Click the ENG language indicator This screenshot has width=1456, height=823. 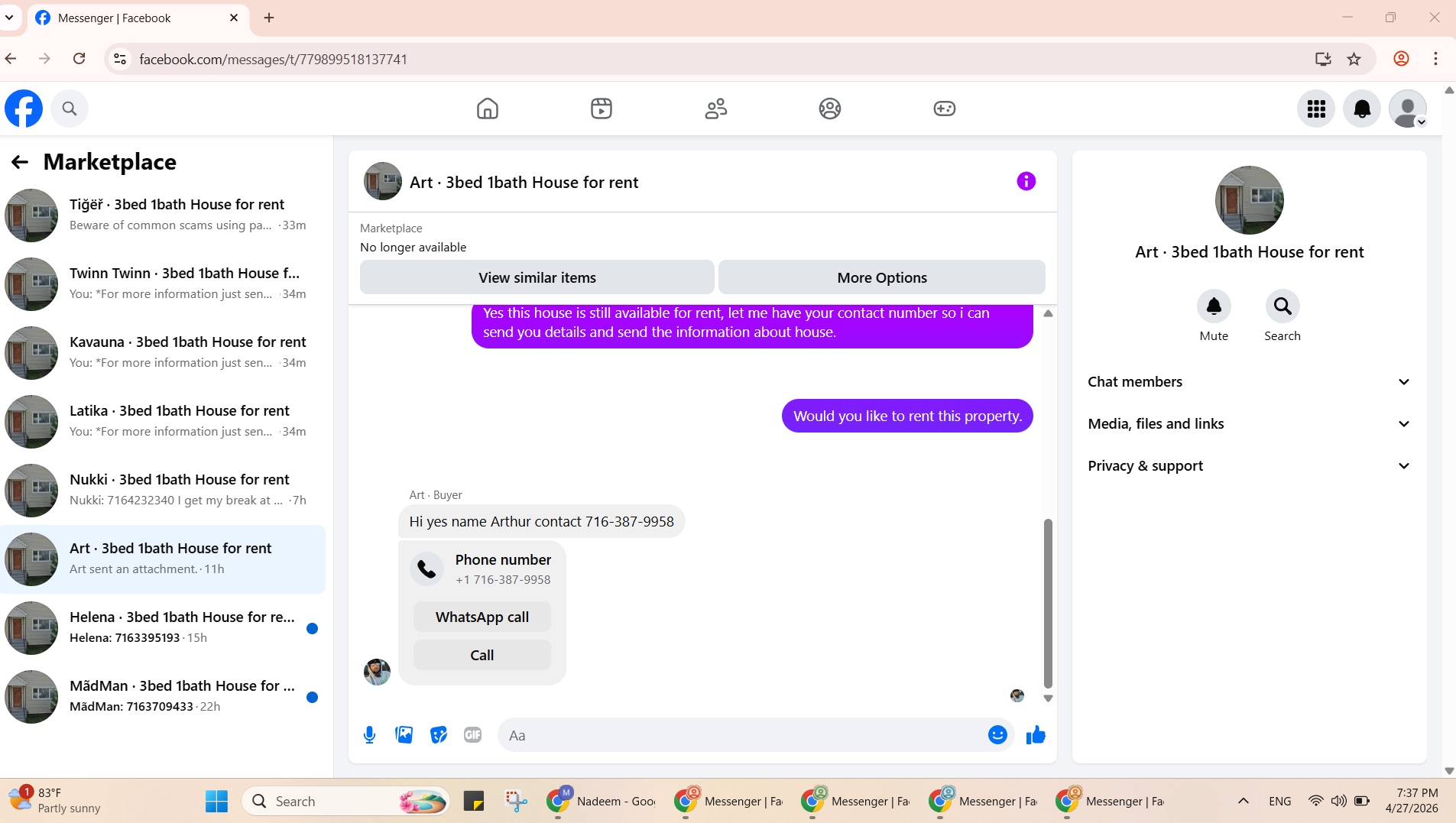click(1279, 801)
